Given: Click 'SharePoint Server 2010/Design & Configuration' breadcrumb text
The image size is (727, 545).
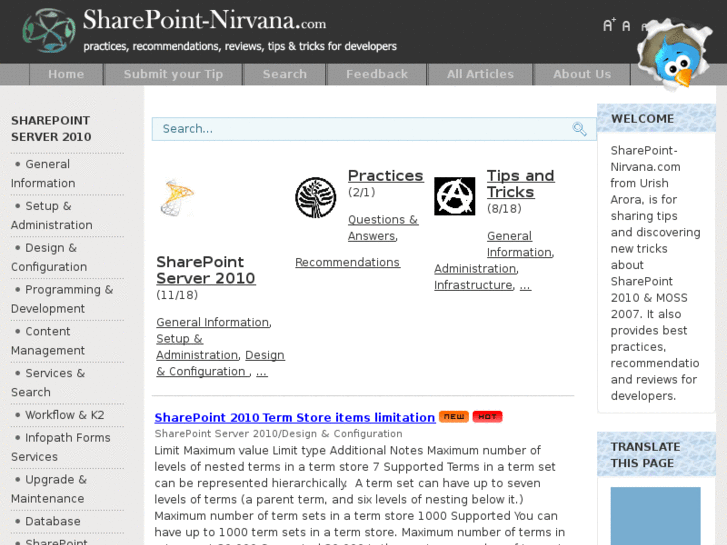Looking at the screenshot, I should pyautogui.click(x=278, y=434).
